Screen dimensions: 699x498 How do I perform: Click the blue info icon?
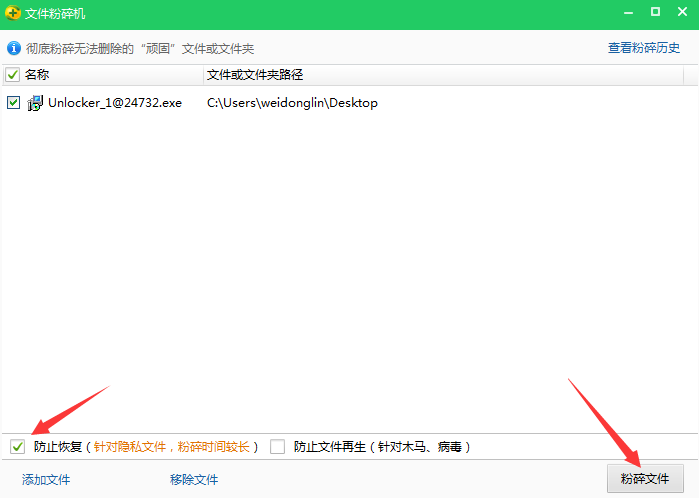coord(14,48)
